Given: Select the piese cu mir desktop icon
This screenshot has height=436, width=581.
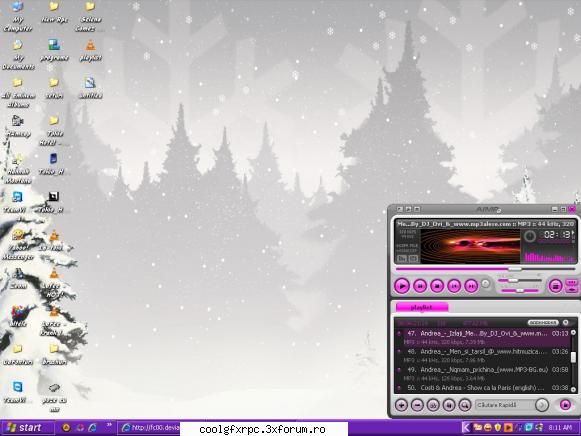Looking at the screenshot, I should (54, 398).
